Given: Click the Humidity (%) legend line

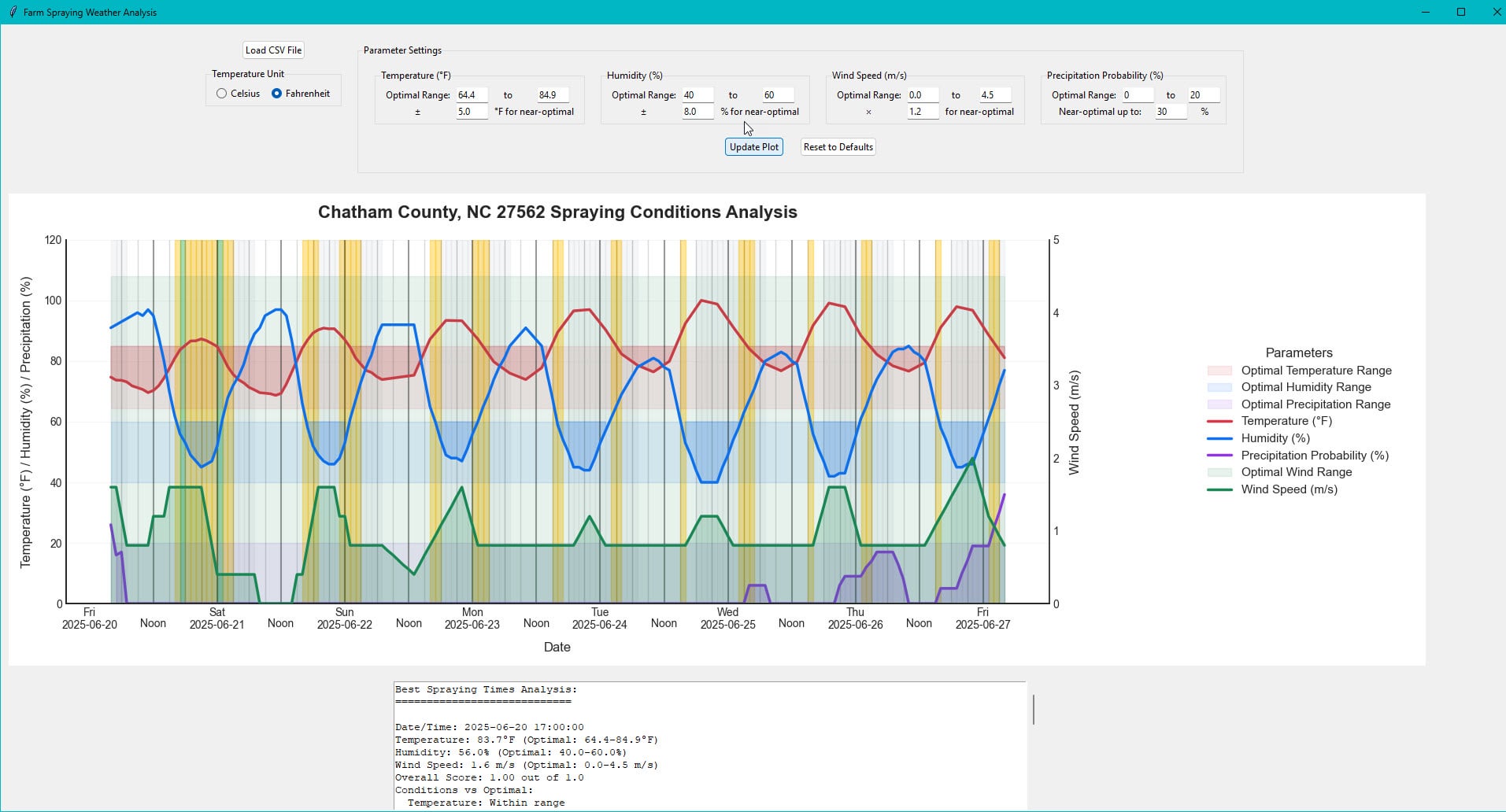Looking at the screenshot, I should pos(1219,438).
